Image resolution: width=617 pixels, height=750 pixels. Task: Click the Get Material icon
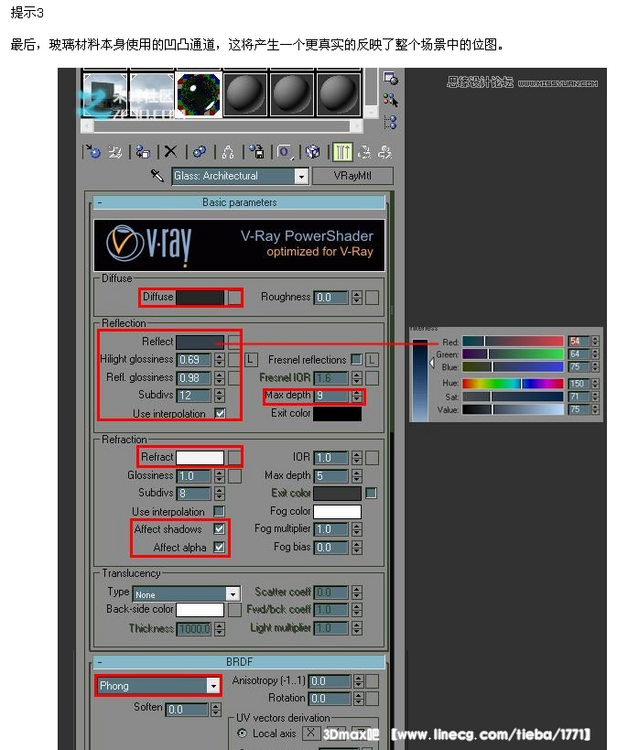click(x=93, y=152)
